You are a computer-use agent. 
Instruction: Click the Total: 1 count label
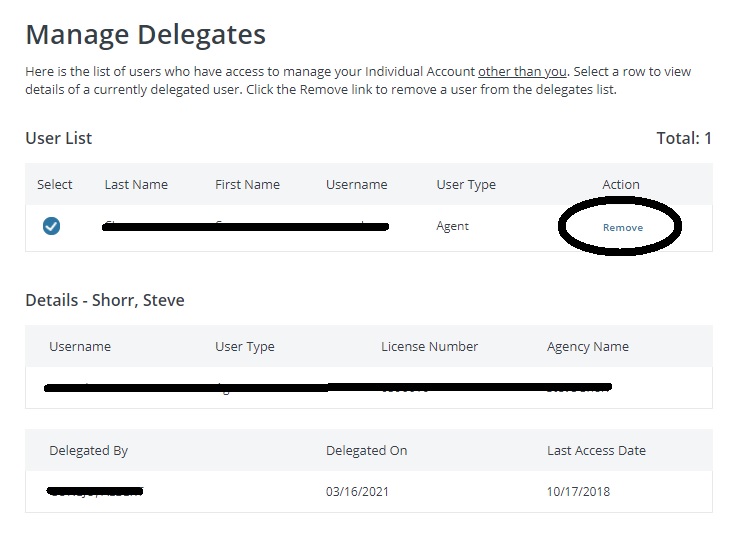[684, 138]
